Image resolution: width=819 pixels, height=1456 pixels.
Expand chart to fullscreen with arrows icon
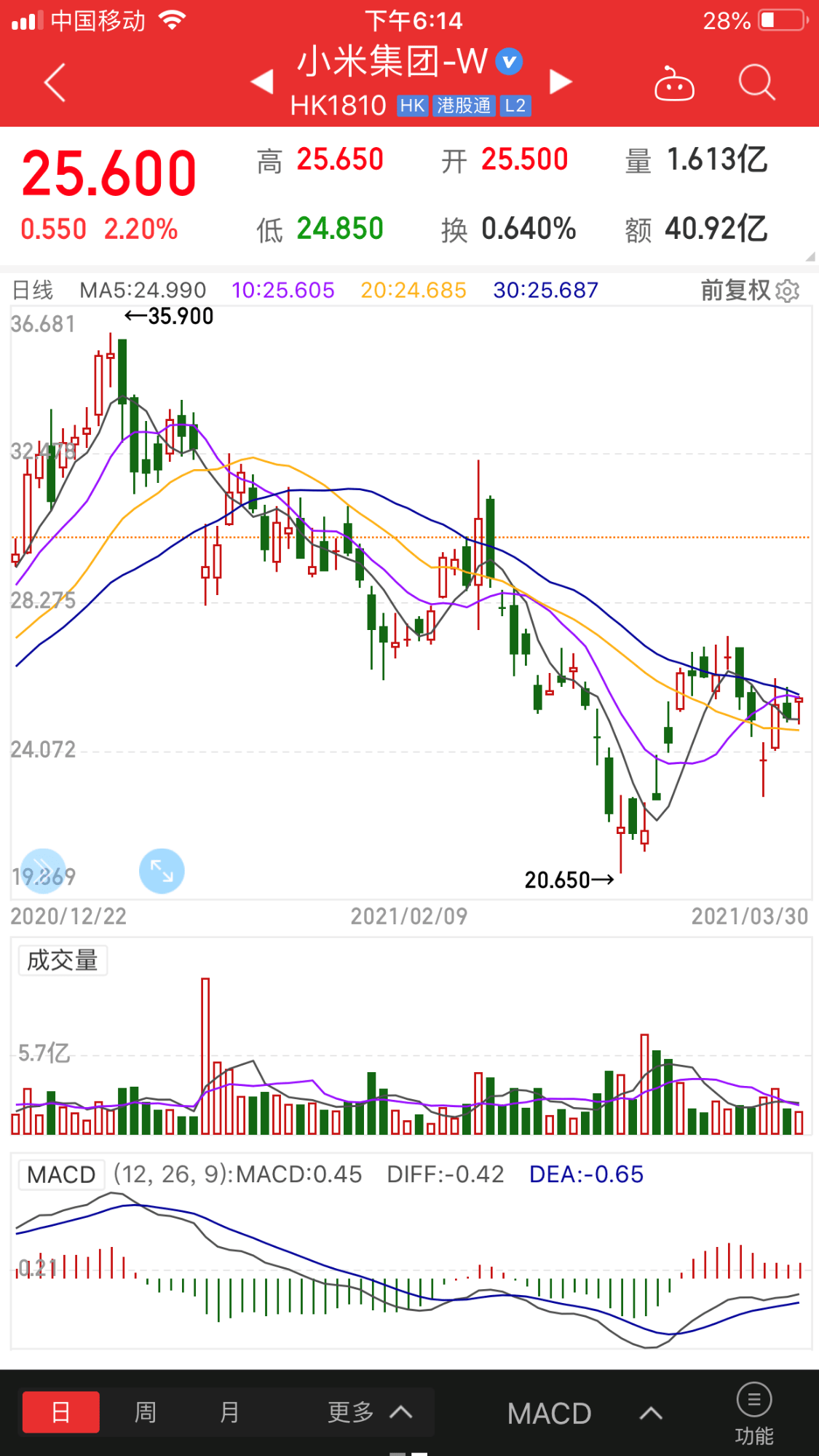[x=162, y=870]
